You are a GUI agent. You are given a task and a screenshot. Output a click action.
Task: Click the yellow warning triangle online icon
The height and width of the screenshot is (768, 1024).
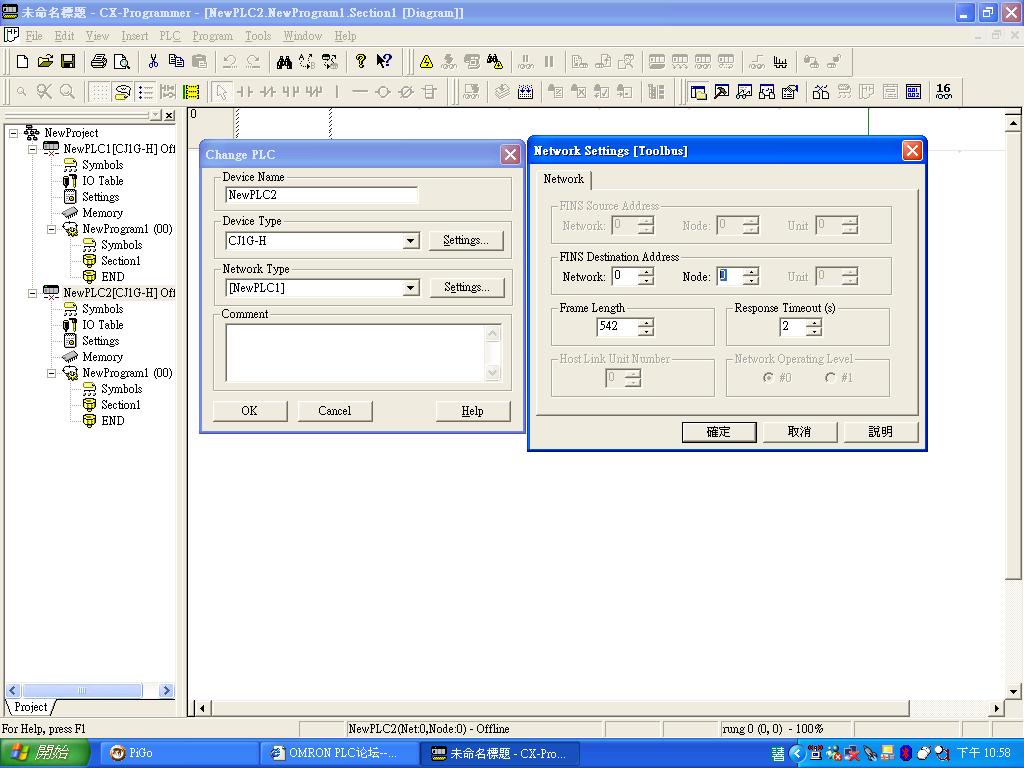click(x=426, y=61)
